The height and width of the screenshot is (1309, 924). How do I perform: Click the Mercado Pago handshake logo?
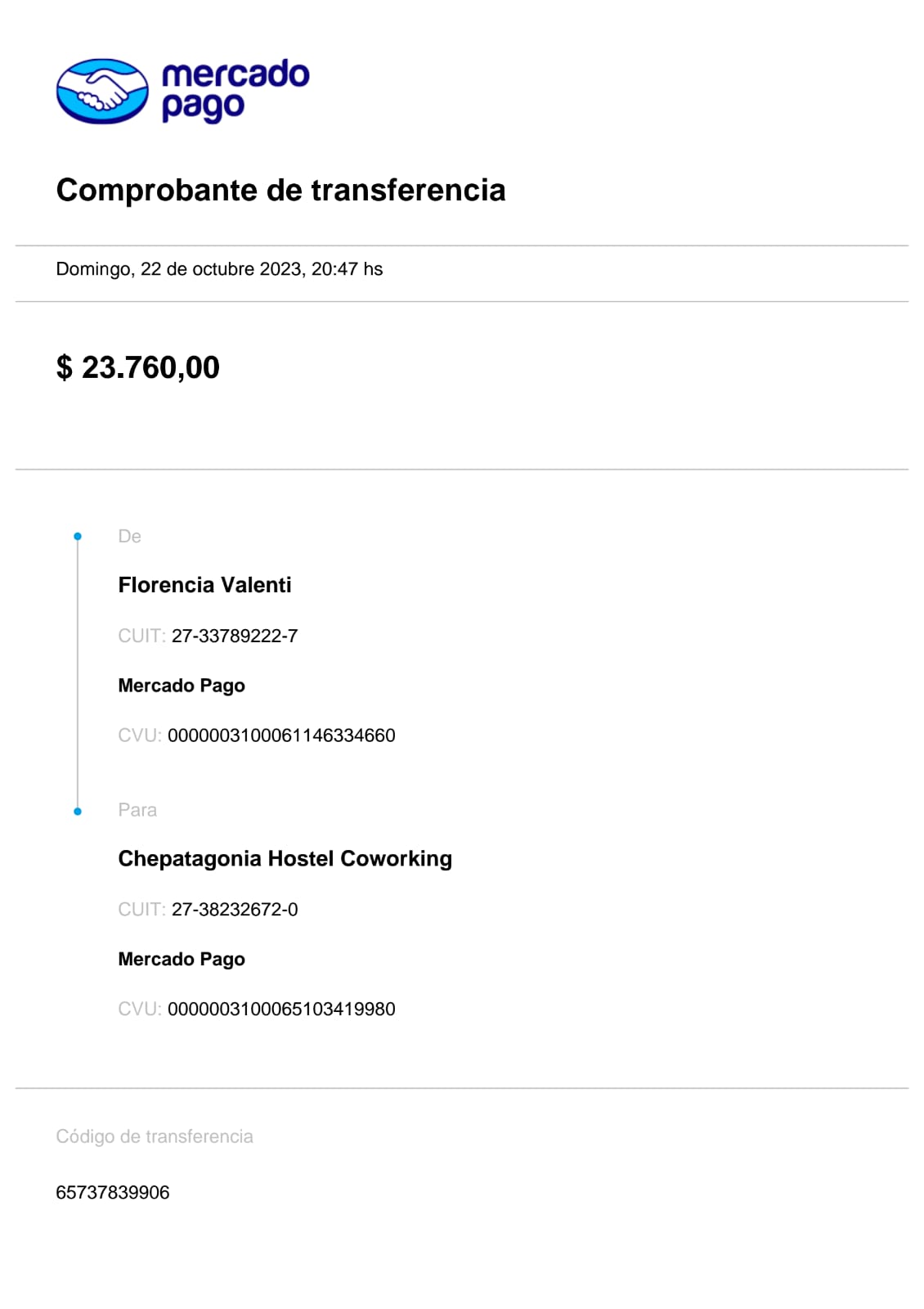pos(102,91)
